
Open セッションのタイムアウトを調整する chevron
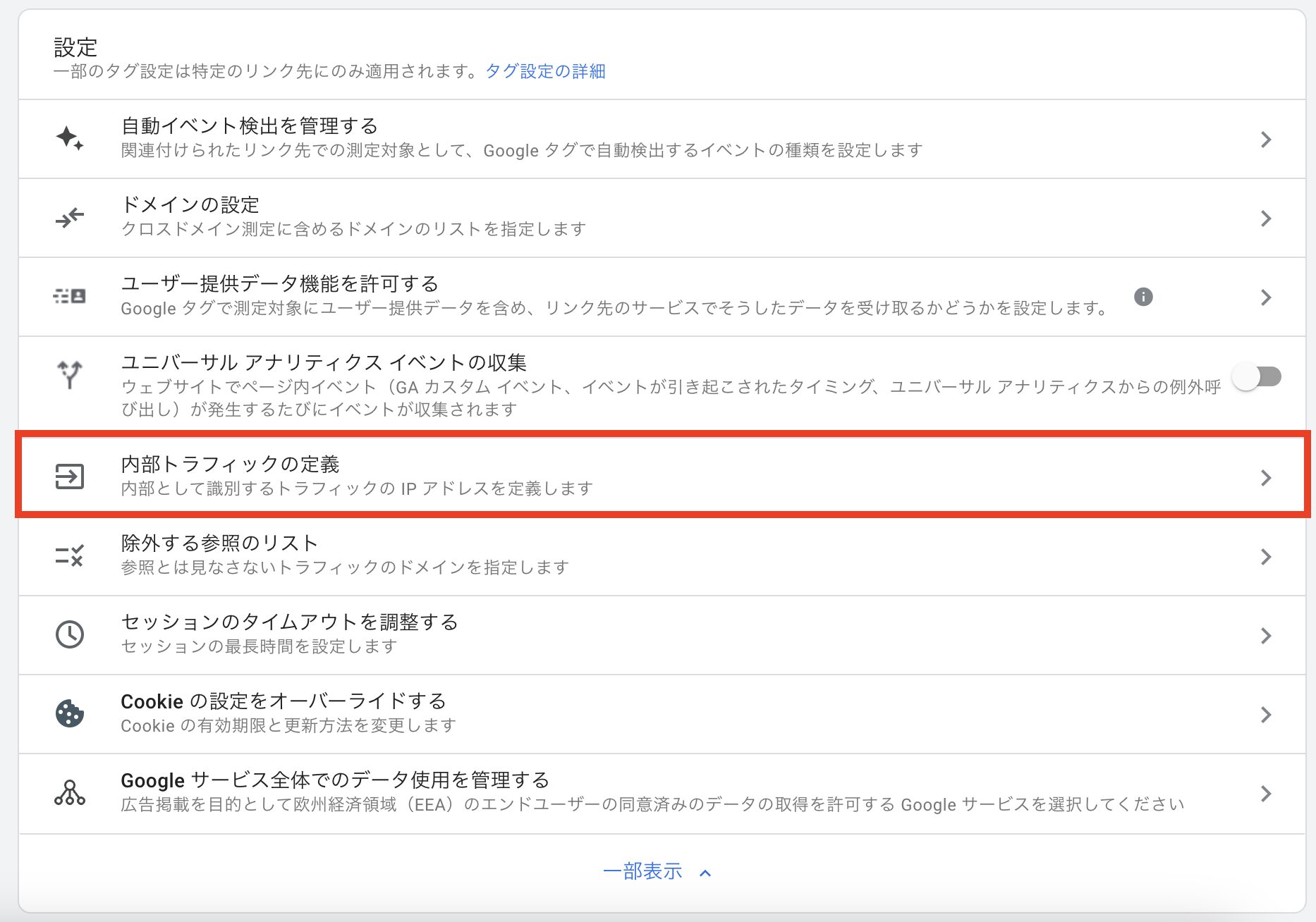(1266, 636)
